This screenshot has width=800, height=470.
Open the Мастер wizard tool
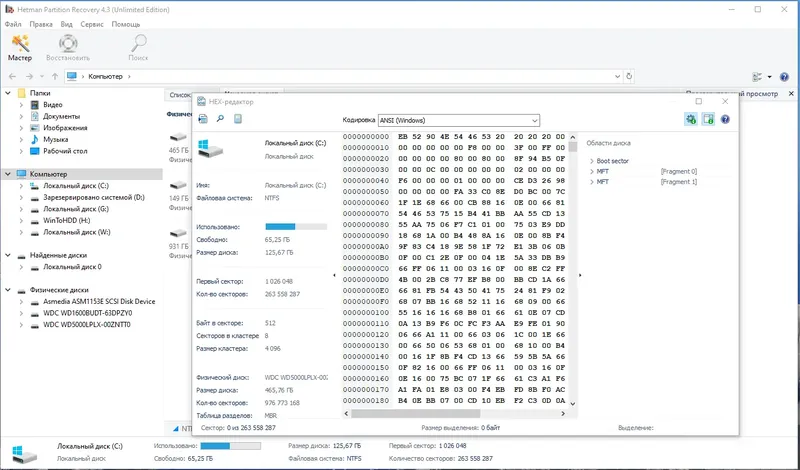(20, 48)
